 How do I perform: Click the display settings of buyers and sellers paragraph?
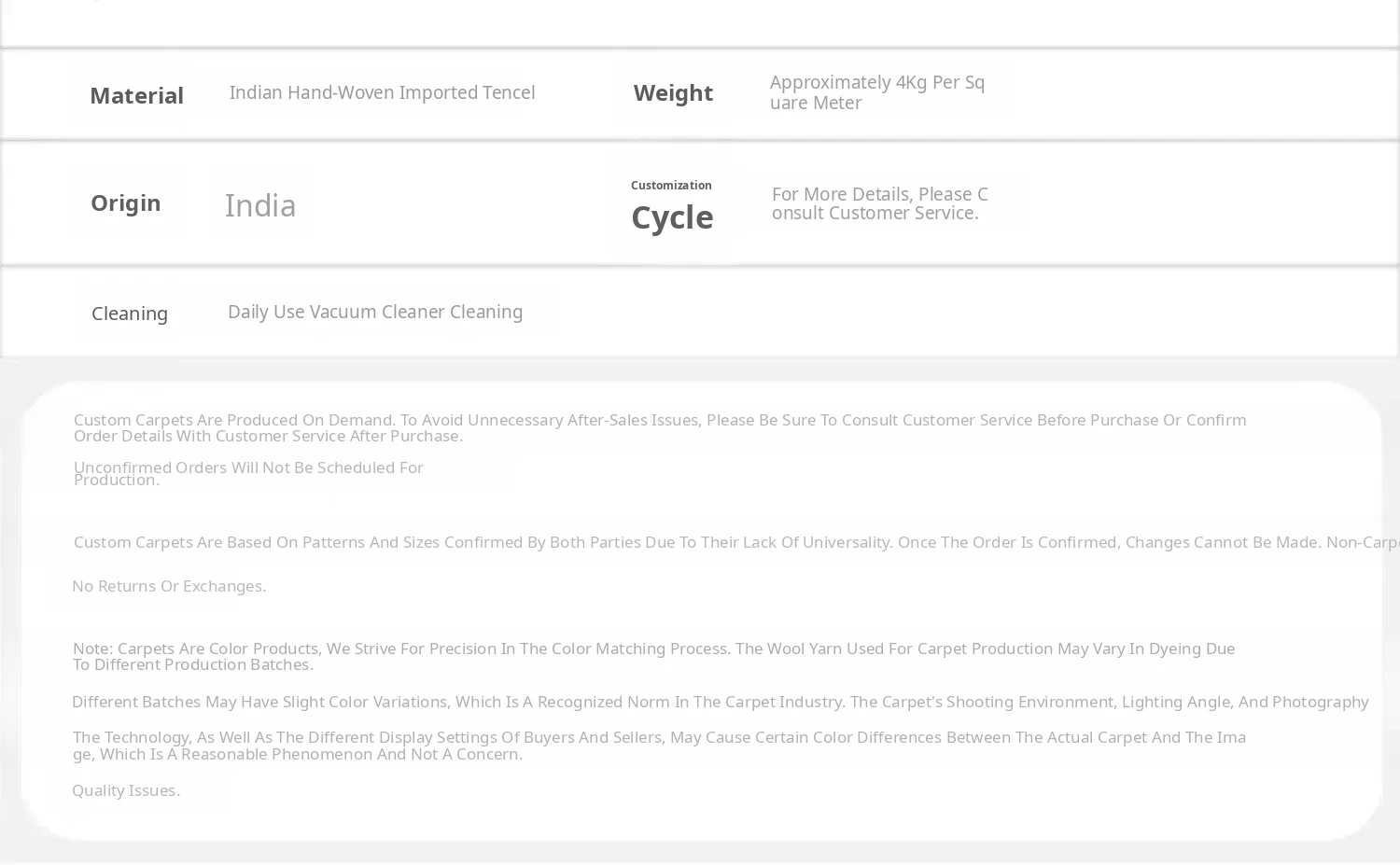click(659, 746)
